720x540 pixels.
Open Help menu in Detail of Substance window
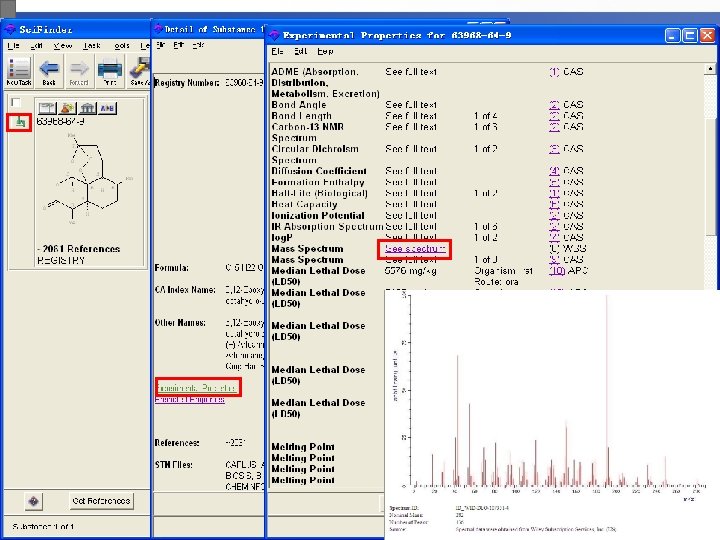click(198, 45)
